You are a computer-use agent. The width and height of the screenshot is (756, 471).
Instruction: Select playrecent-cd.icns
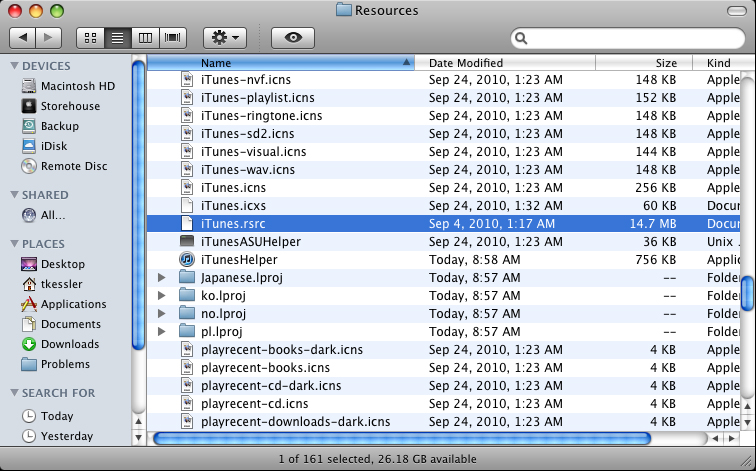pyautogui.click(x=444, y=404)
